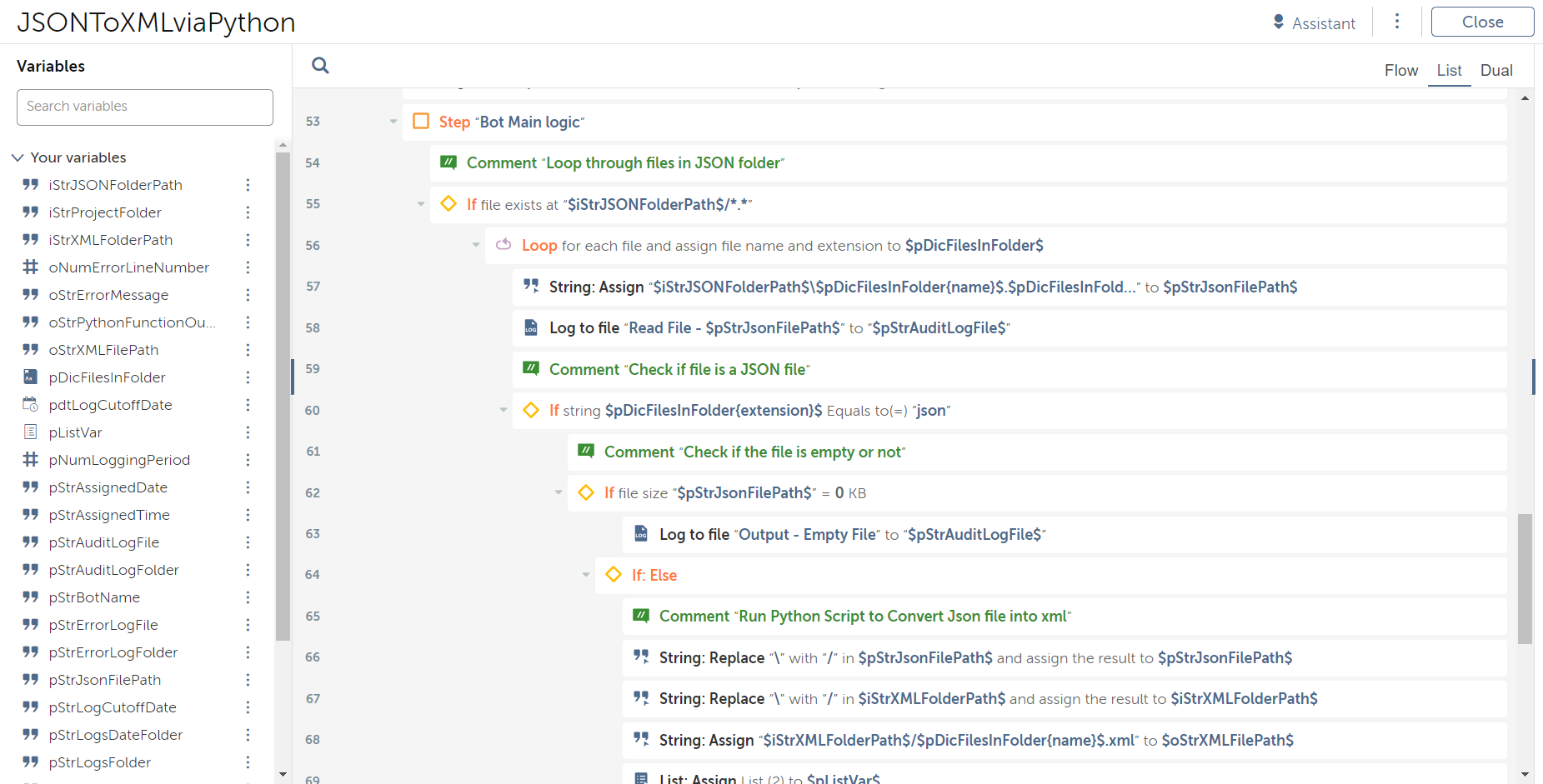The image size is (1543, 784).
Task: Click the String Replace icon on line 66
Action: [x=641, y=657]
